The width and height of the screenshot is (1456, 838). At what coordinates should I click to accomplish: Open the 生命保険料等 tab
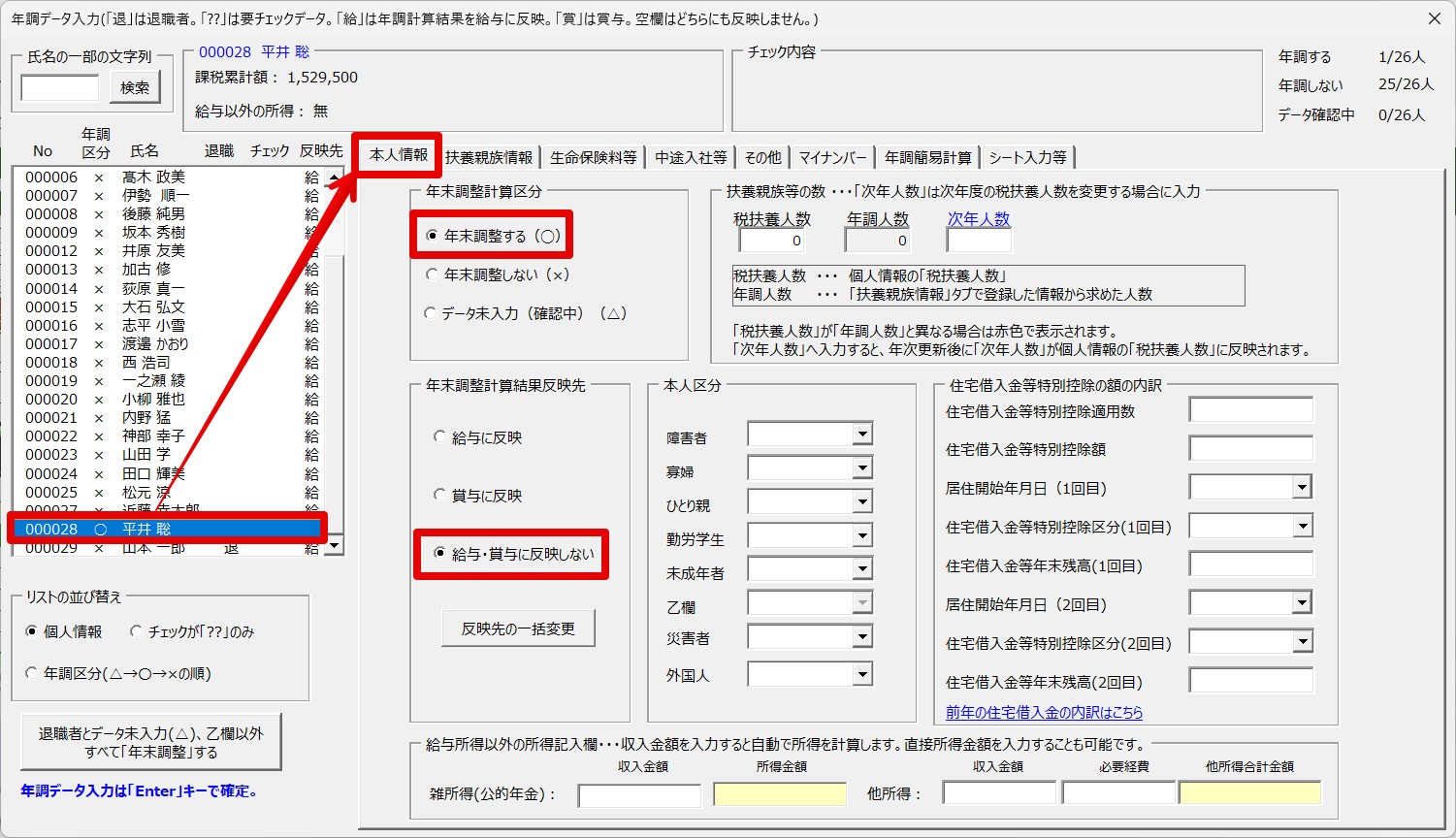click(x=593, y=157)
